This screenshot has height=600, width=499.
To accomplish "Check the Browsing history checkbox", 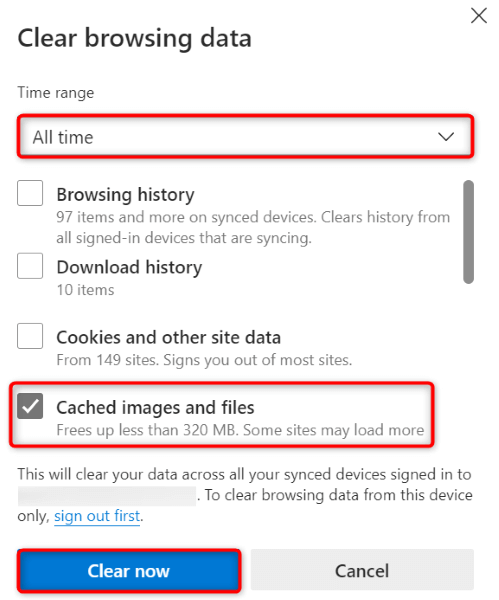I will (x=30, y=193).
